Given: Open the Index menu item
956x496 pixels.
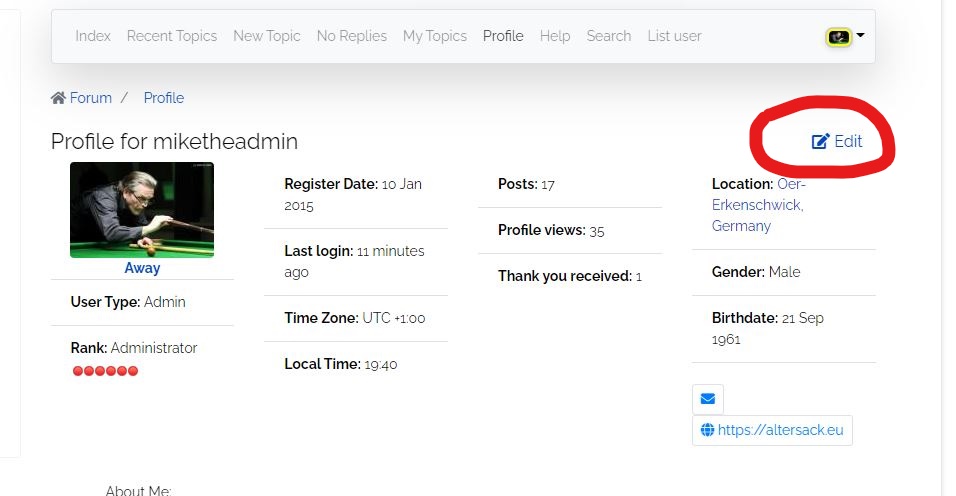Looking at the screenshot, I should [x=93, y=36].
